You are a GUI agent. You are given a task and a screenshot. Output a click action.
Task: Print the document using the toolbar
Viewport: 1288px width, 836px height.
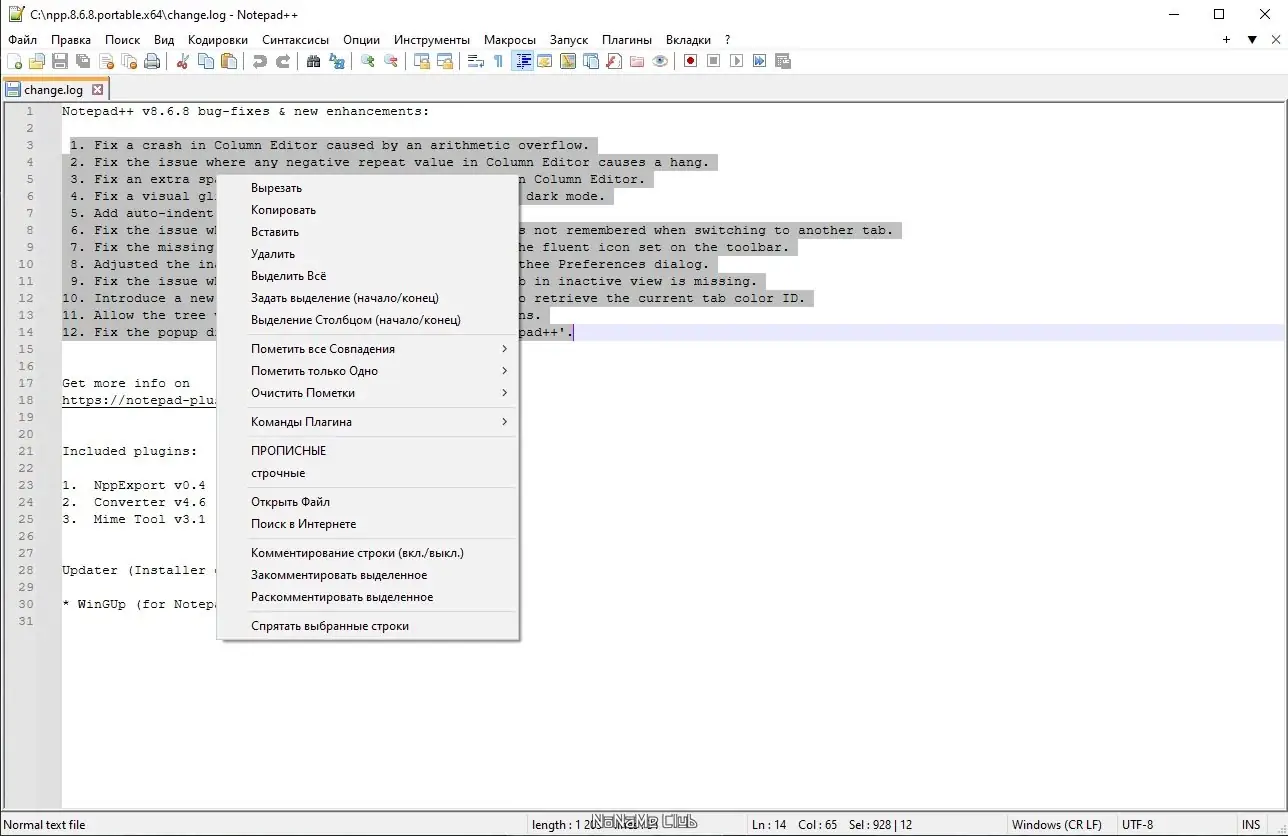point(152,61)
